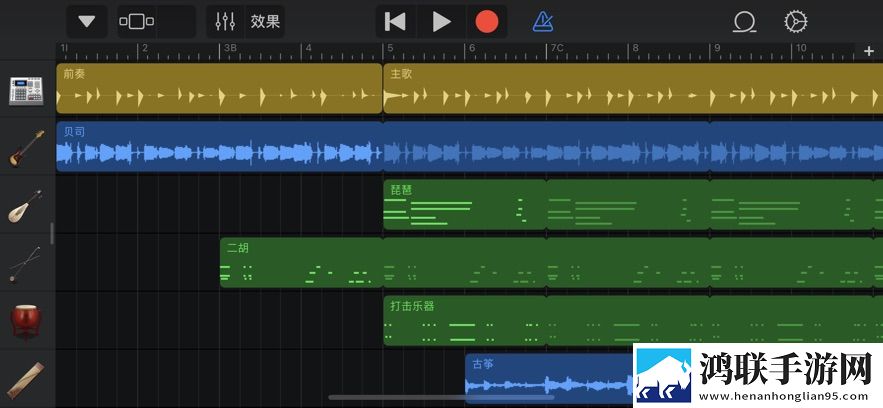Image resolution: width=883 pixels, height=408 pixels.
Task: Select the drum machine track icon
Action: click(26, 90)
